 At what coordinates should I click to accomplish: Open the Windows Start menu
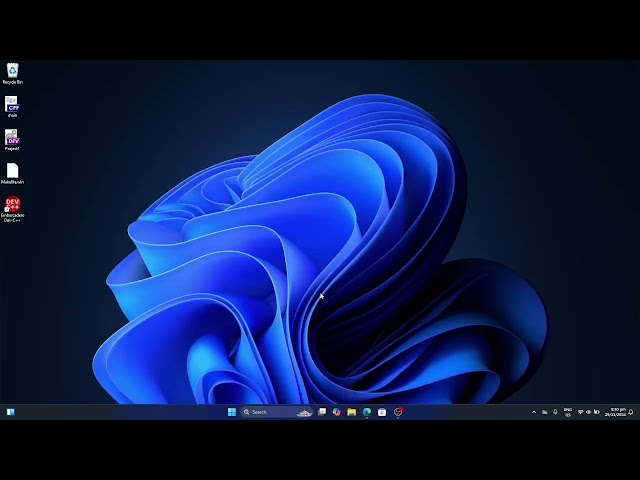coord(232,412)
